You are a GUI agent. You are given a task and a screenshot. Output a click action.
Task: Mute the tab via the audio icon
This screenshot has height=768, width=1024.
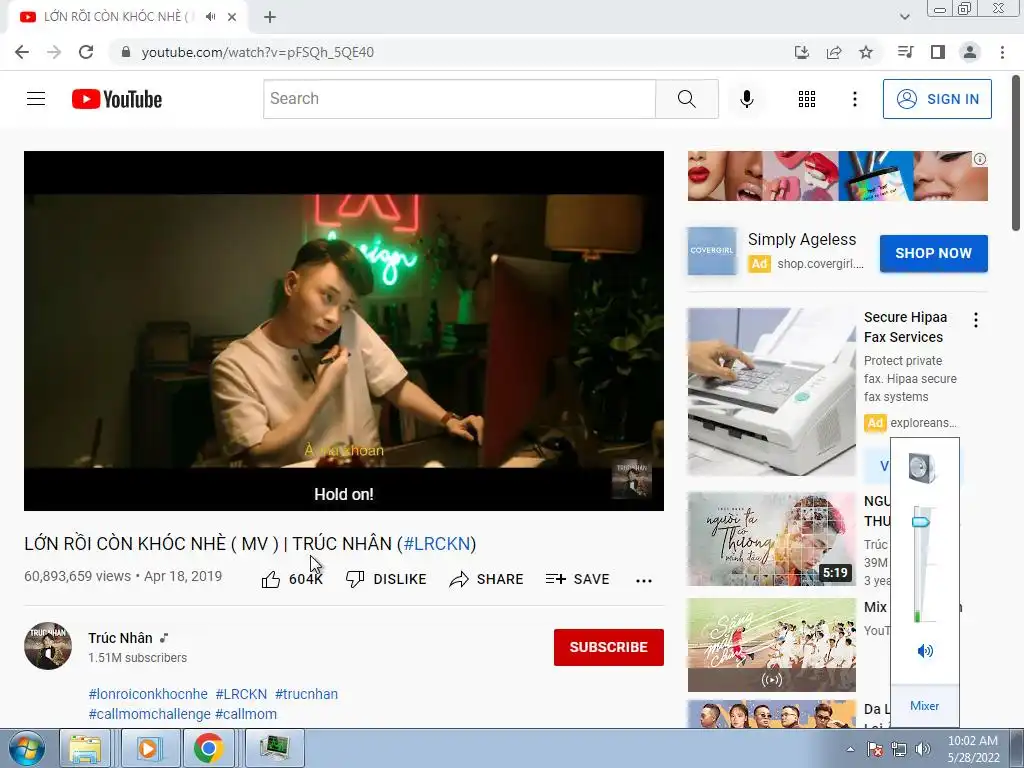[x=210, y=16]
